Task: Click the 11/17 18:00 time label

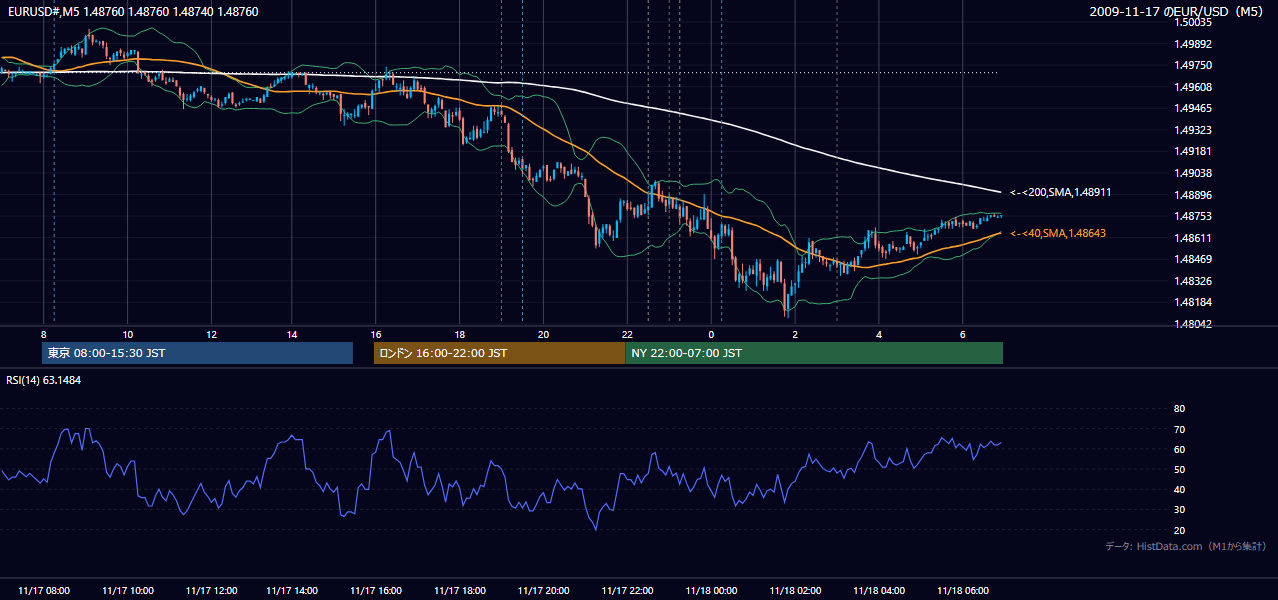Action: (x=461, y=591)
